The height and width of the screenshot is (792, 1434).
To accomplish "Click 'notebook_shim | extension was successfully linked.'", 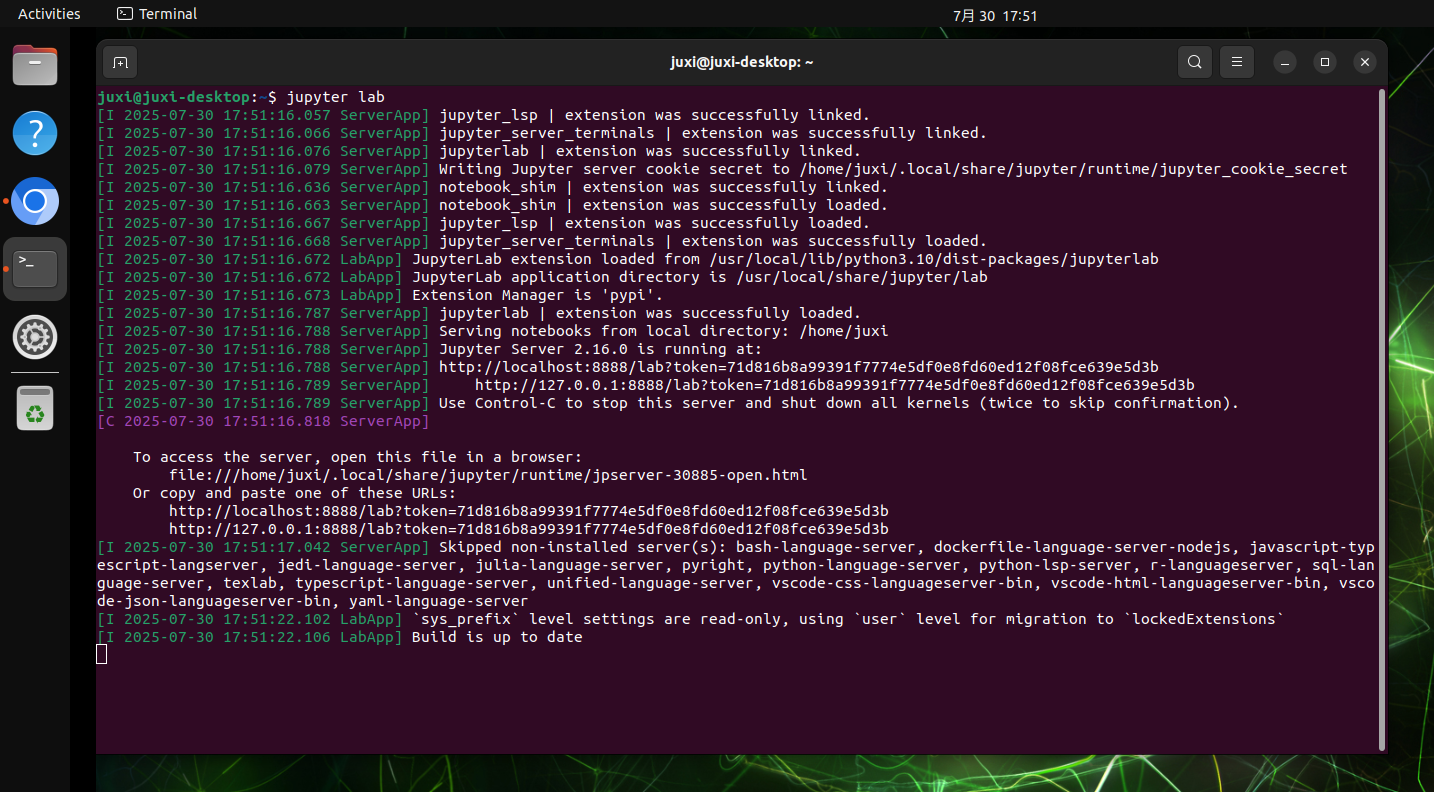I will (x=664, y=187).
